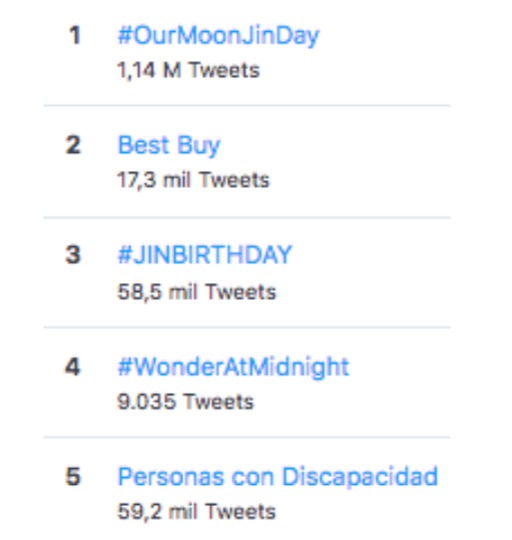Select rank number 4 in trends list
Viewport: 512px width, 540px height.
[x=73, y=366]
